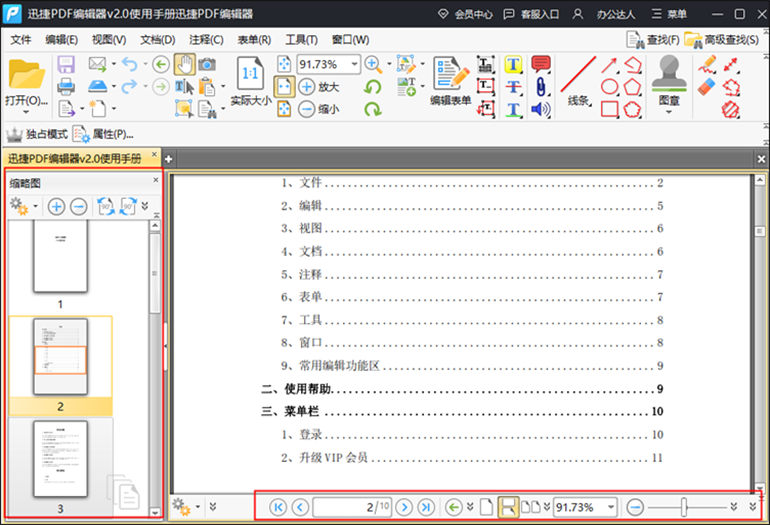
Task: Select the Rectangle shape tool
Action: click(609, 109)
